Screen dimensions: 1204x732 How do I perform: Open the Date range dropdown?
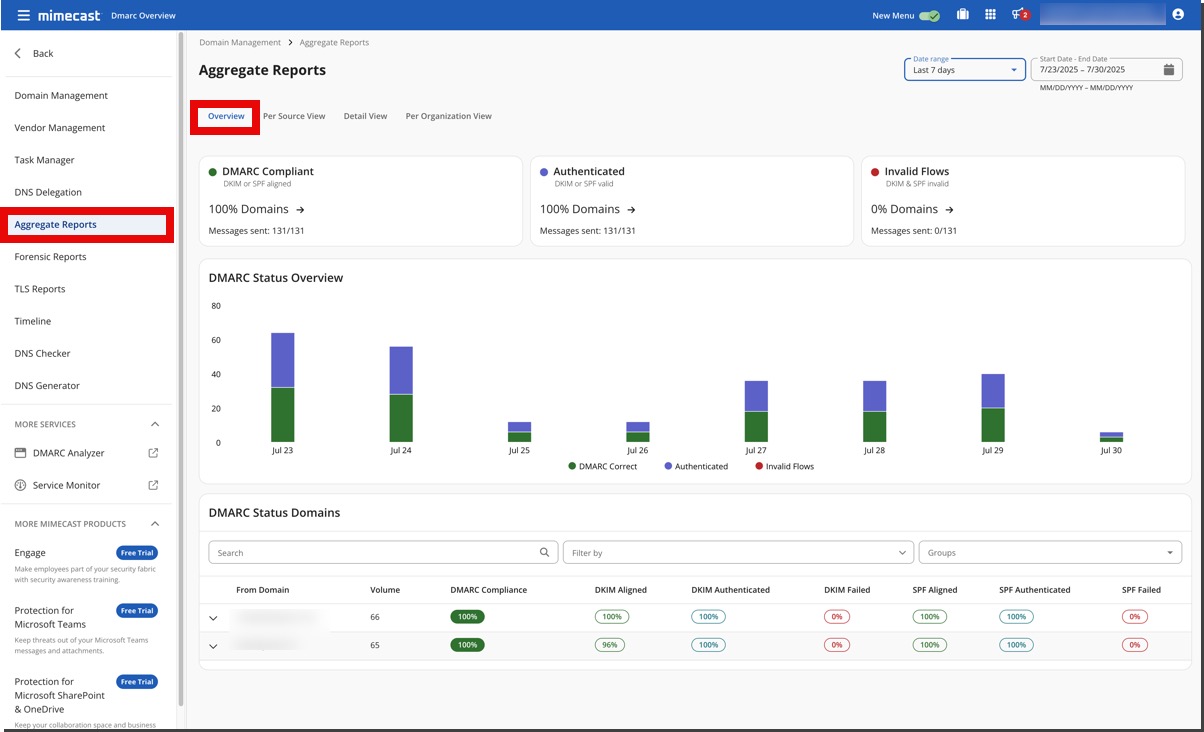click(965, 70)
